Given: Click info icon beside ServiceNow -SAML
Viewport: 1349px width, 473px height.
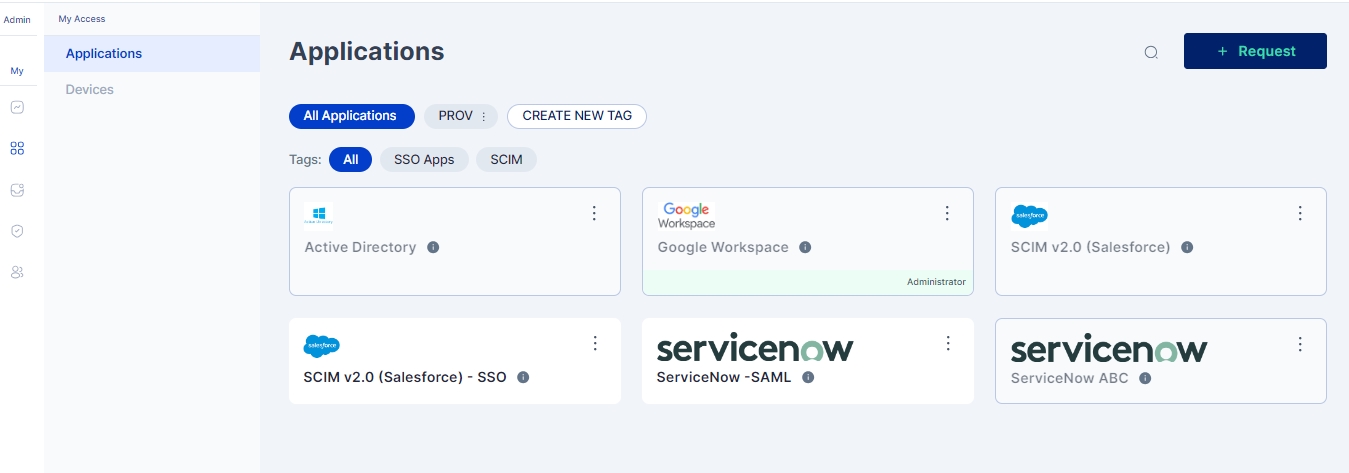Looking at the screenshot, I should [x=808, y=377].
